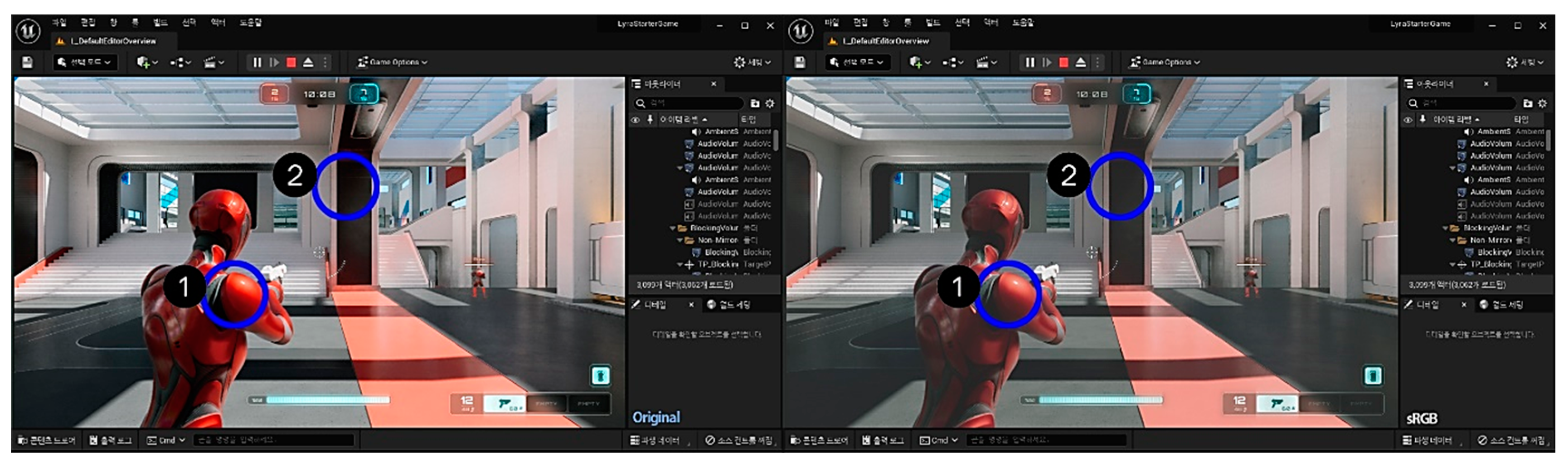Switch to L_DefaultEditorOverview tab in left Original window
Screen dimensions: 1568x467
113,41
